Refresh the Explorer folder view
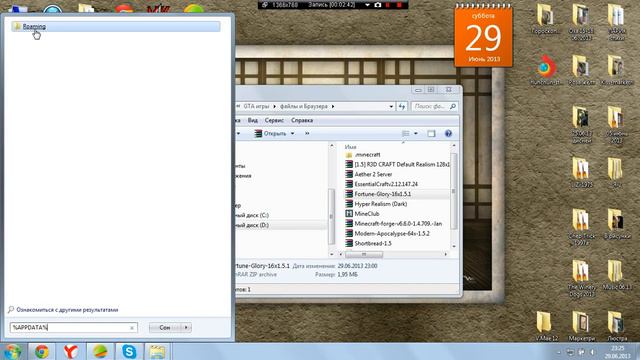Viewport: 640px width, 360px height. click(x=402, y=107)
